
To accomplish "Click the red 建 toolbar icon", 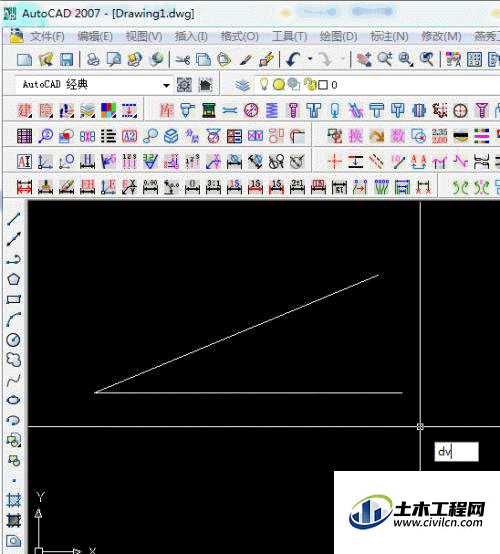I will tap(24, 110).
